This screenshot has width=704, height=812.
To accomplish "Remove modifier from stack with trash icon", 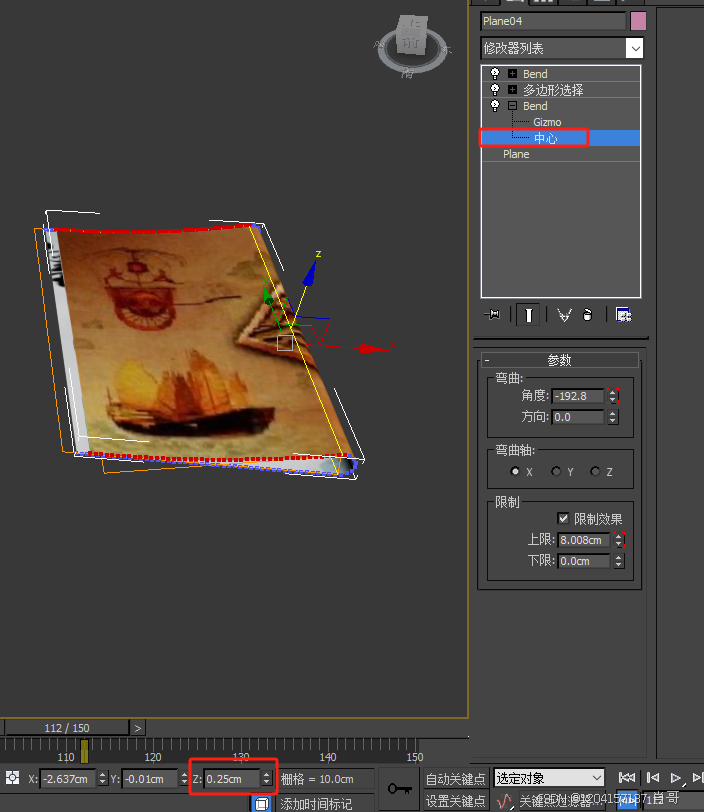I will (x=587, y=314).
